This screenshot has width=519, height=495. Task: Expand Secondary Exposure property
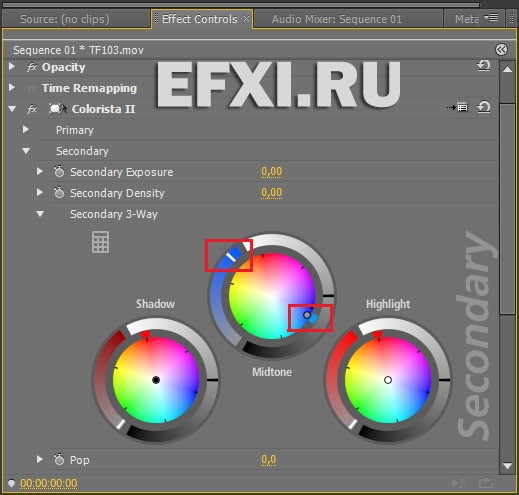point(40,171)
